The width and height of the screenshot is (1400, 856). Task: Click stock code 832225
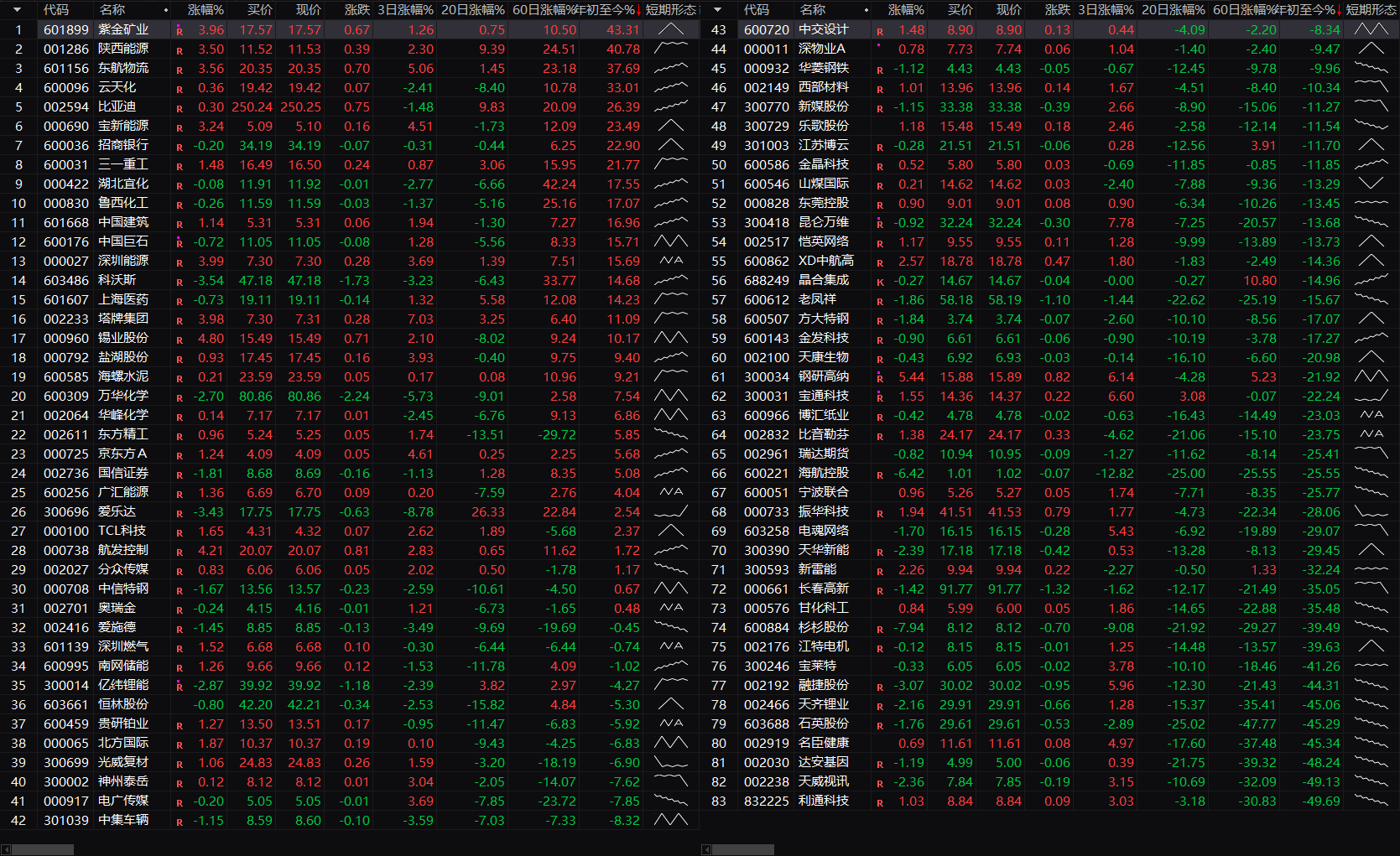click(x=767, y=801)
